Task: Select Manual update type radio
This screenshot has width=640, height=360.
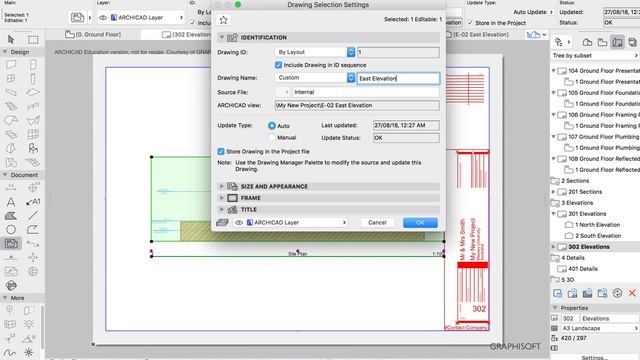Action: pyautogui.click(x=271, y=138)
